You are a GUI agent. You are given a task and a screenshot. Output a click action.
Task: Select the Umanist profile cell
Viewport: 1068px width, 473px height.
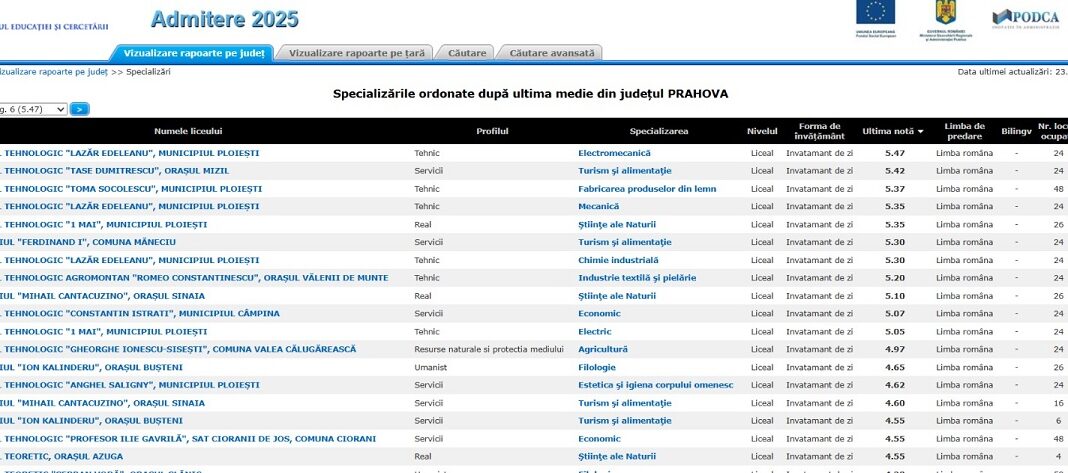coord(429,367)
